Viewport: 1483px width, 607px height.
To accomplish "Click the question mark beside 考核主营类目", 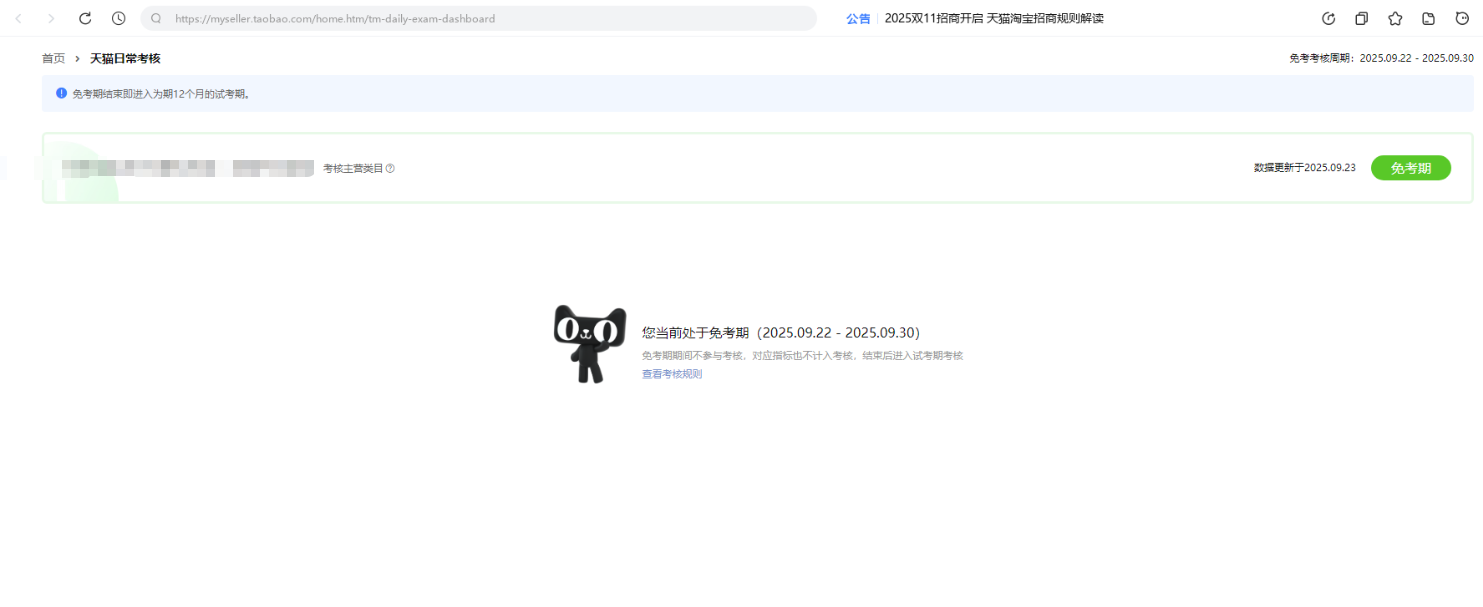I will (390, 168).
